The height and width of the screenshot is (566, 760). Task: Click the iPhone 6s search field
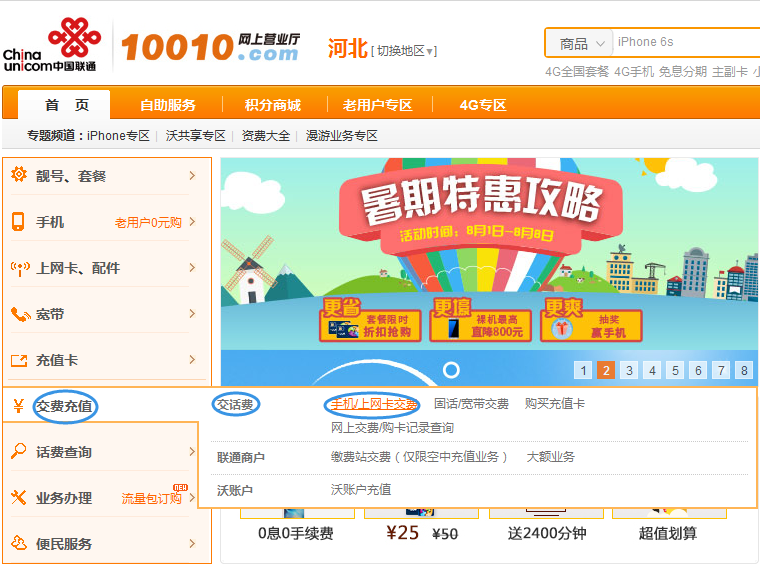[x=686, y=43]
